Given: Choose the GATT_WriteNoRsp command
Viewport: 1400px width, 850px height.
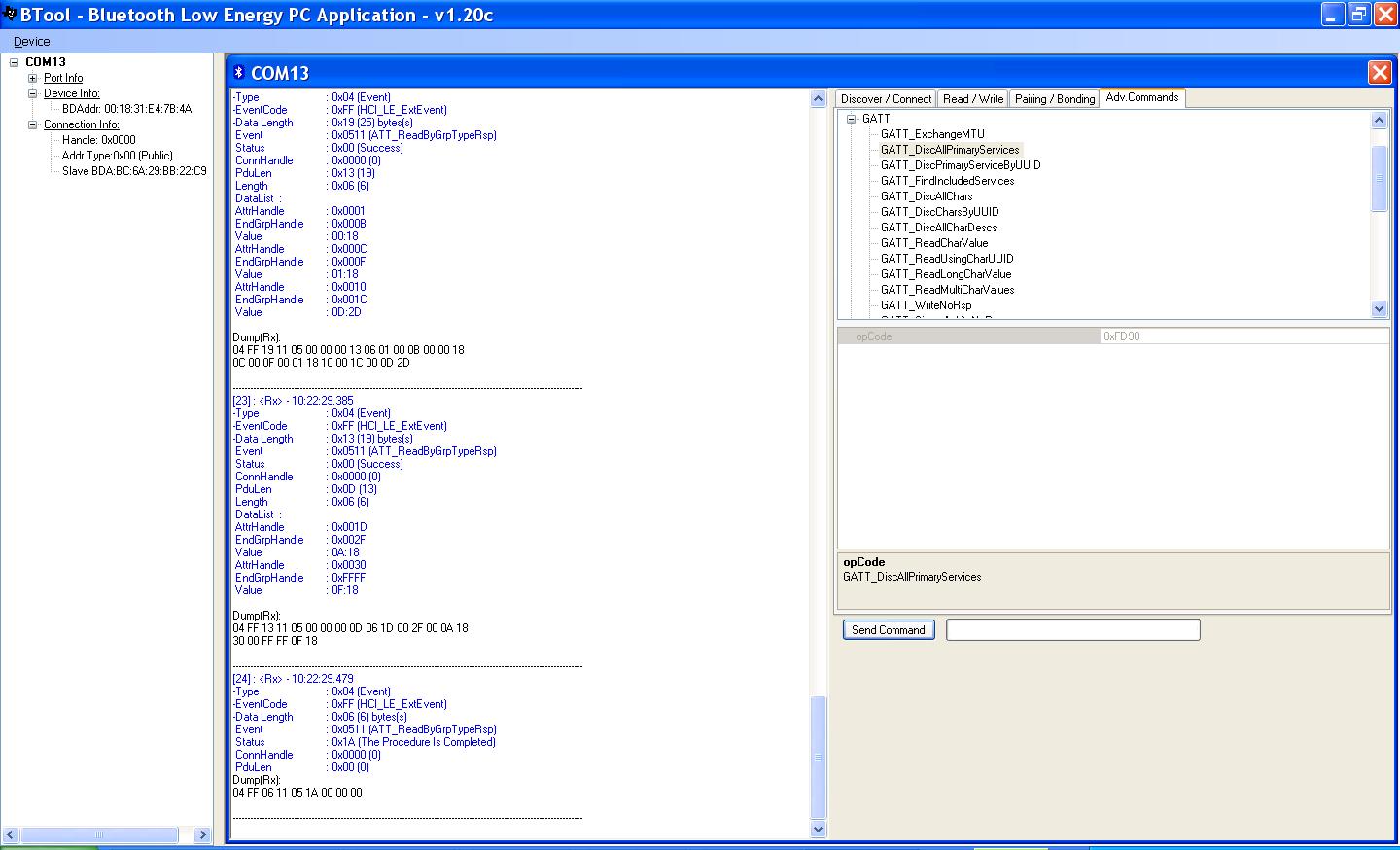Looking at the screenshot, I should [x=927, y=305].
